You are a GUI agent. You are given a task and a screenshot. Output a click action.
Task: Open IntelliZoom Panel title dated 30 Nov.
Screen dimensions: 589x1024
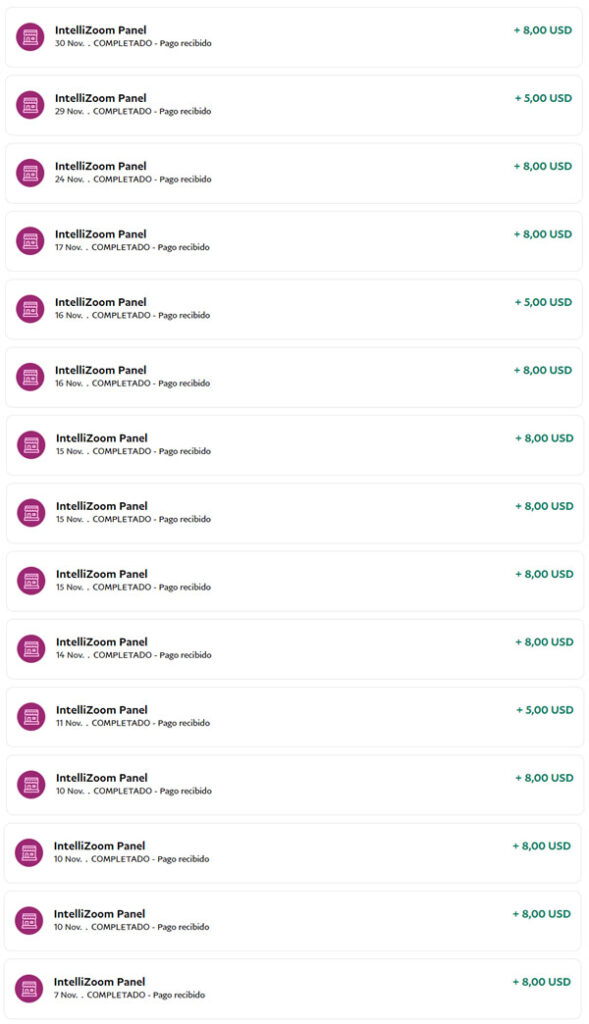click(x=101, y=30)
